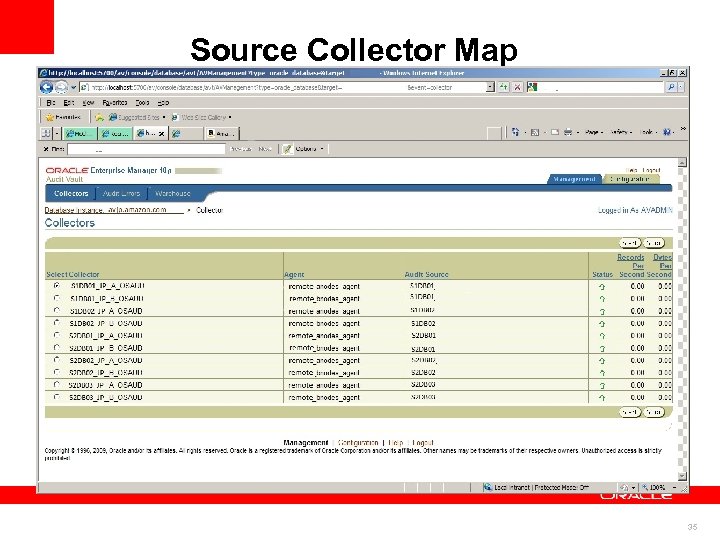Select the S1DB02_IP_A_OSAUD collector radio
Viewport: 720px width, 540px height.
[56, 310]
